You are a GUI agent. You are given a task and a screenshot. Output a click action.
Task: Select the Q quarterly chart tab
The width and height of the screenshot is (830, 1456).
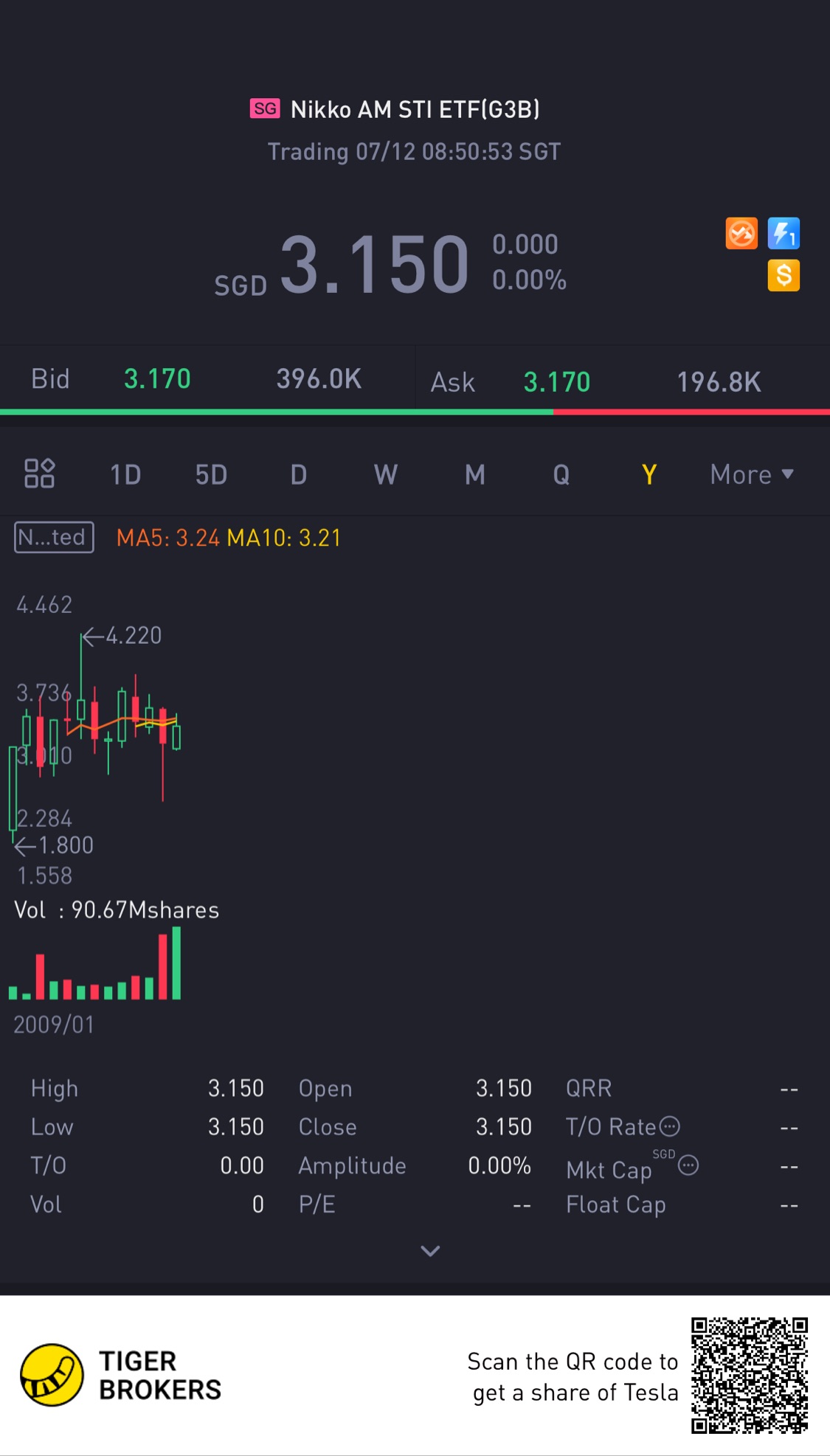pyautogui.click(x=561, y=474)
